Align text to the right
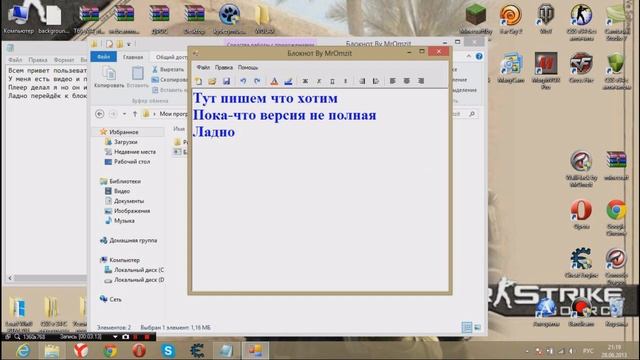Viewport: 640px width, 360px height. click(421, 81)
